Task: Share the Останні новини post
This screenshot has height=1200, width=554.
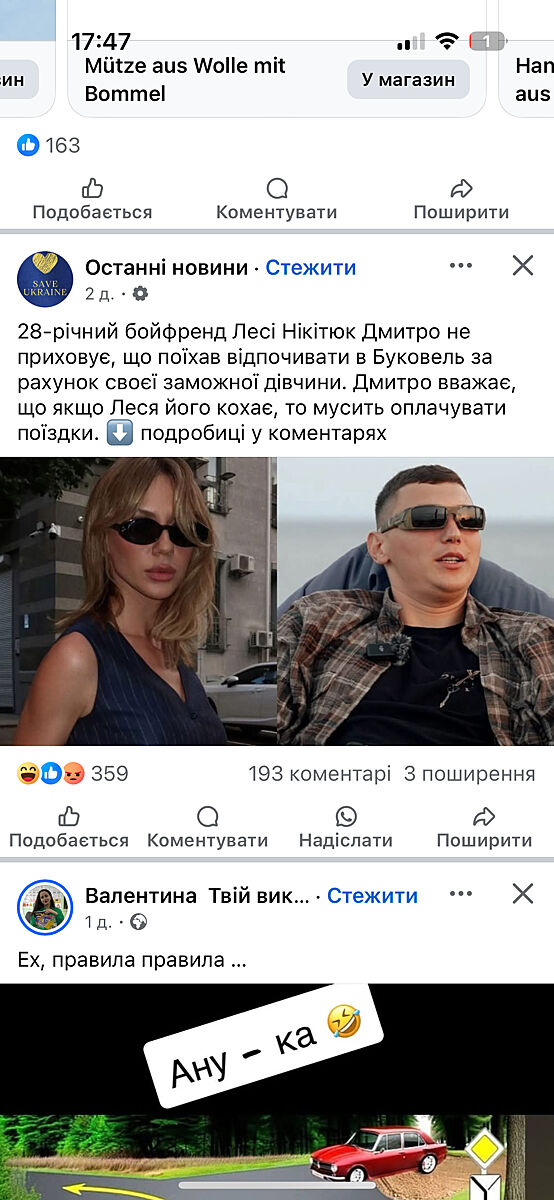Action: coord(484,828)
